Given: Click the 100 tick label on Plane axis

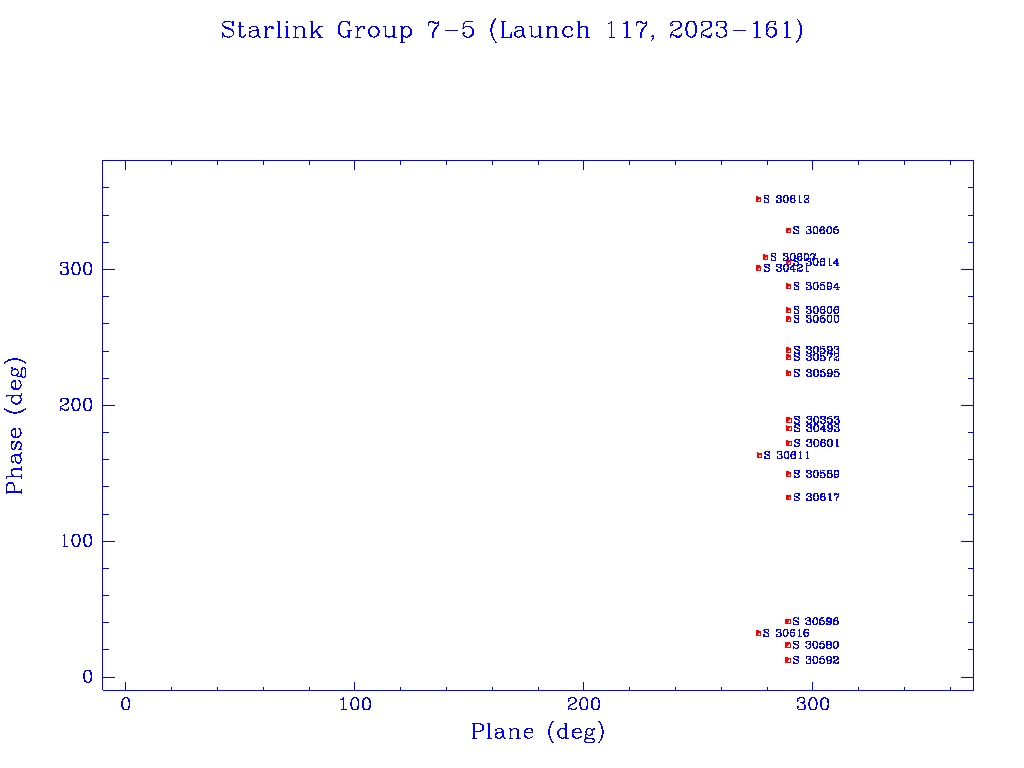Looking at the screenshot, I should pos(355,704).
